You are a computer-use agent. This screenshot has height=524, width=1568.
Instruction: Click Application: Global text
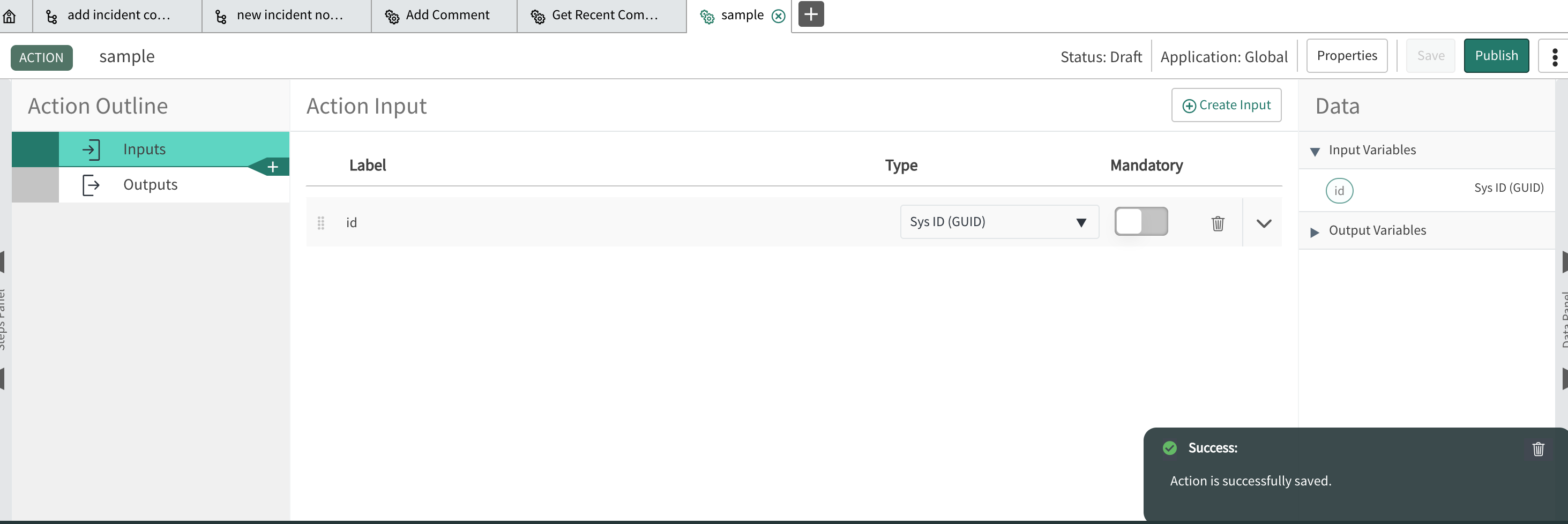click(1223, 57)
